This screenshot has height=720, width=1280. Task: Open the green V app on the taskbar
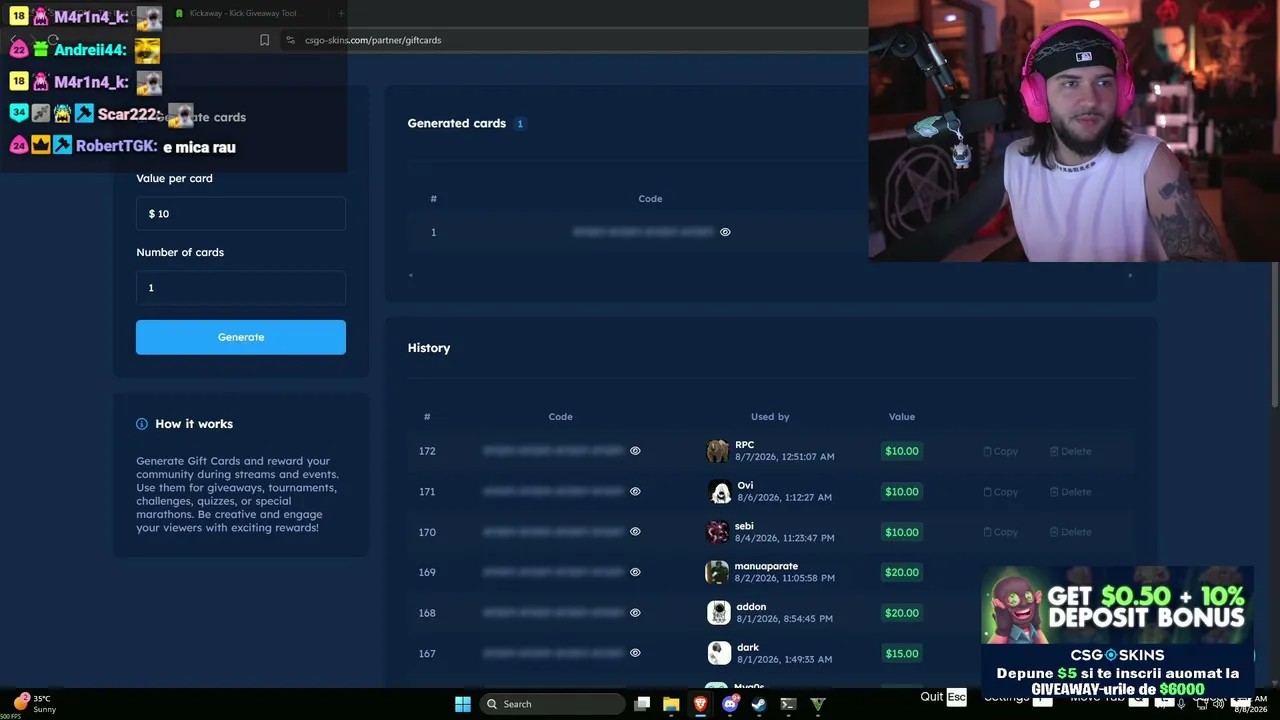pyautogui.click(x=818, y=704)
